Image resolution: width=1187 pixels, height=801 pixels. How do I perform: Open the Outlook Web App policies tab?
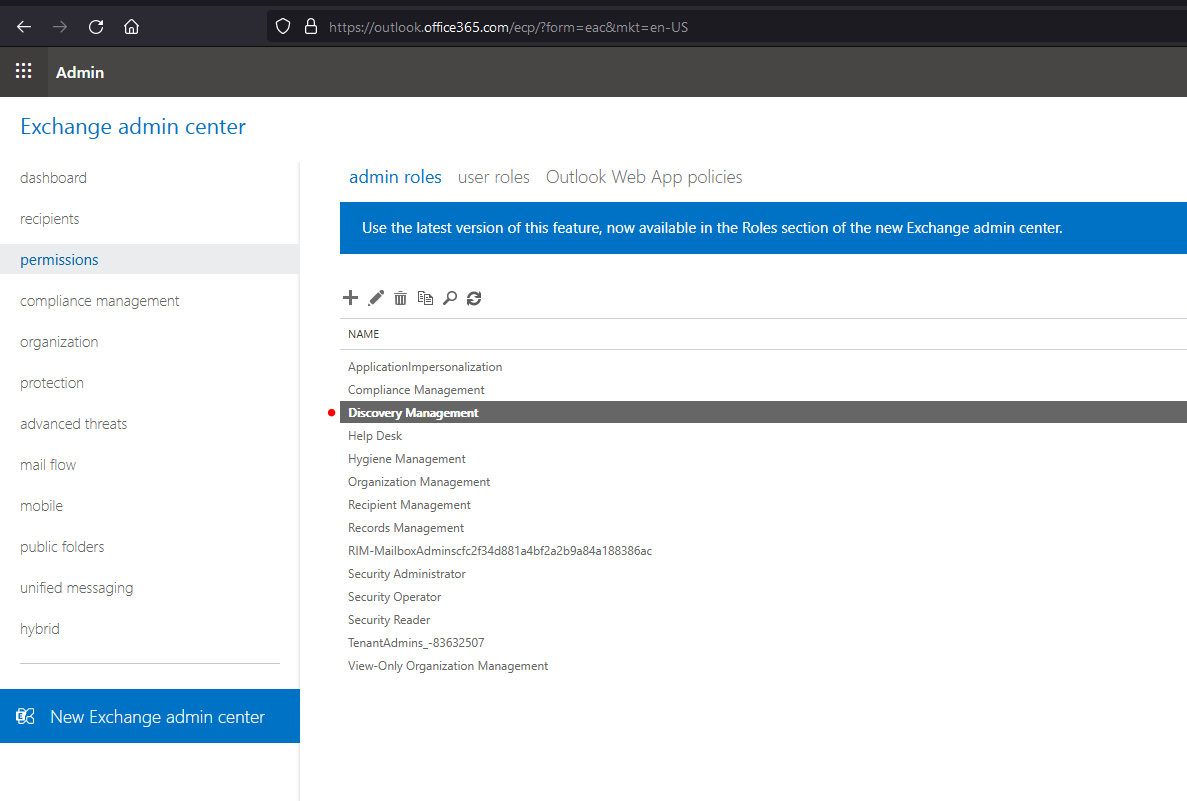(x=643, y=176)
